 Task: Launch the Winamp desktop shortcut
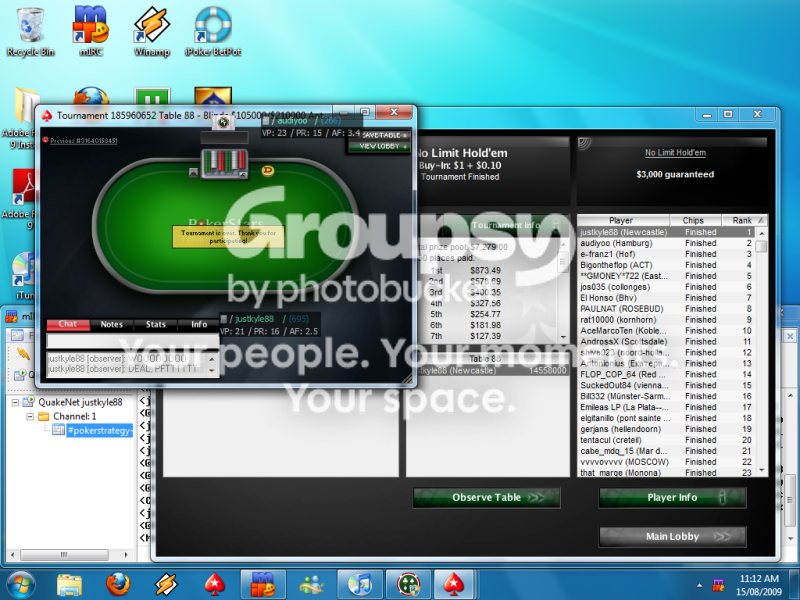(x=152, y=32)
